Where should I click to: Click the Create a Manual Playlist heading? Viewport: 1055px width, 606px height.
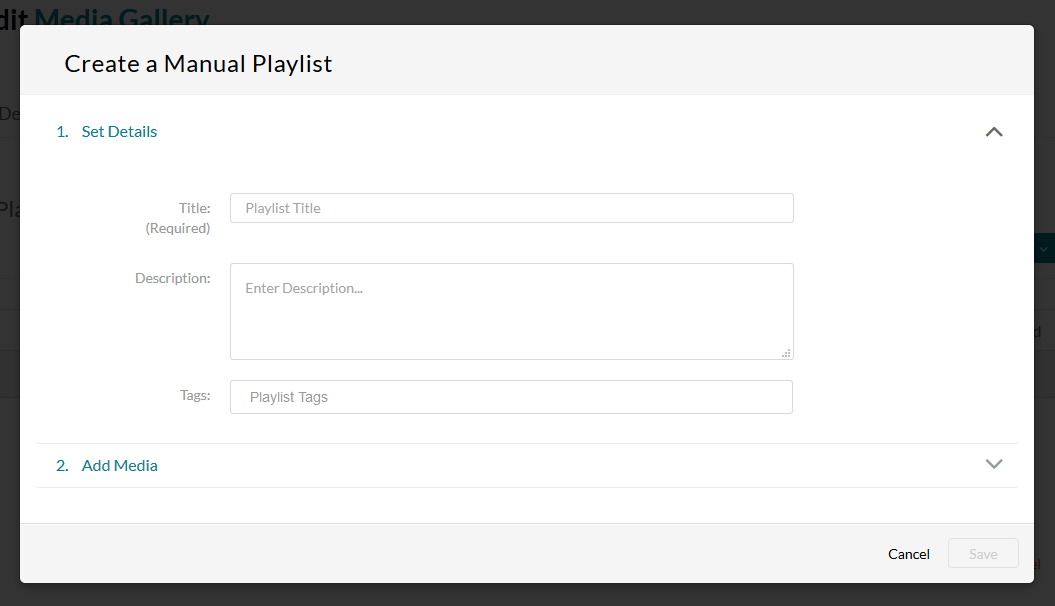pos(198,64)
